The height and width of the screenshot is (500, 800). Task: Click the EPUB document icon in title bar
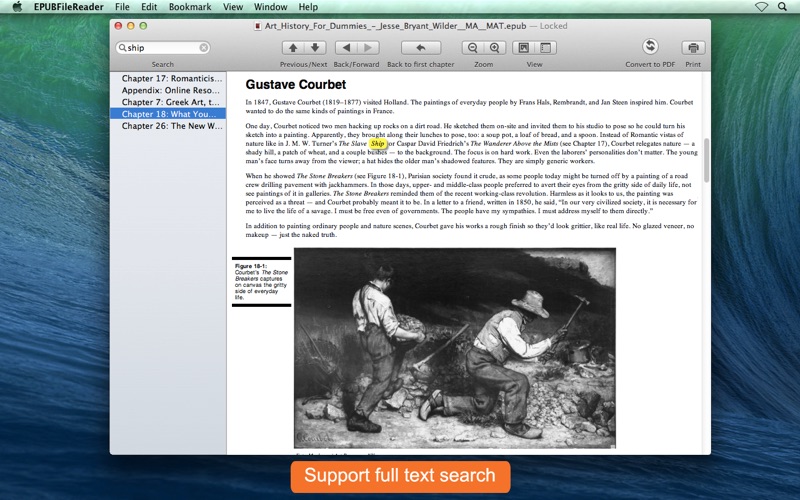coord(258,26)
